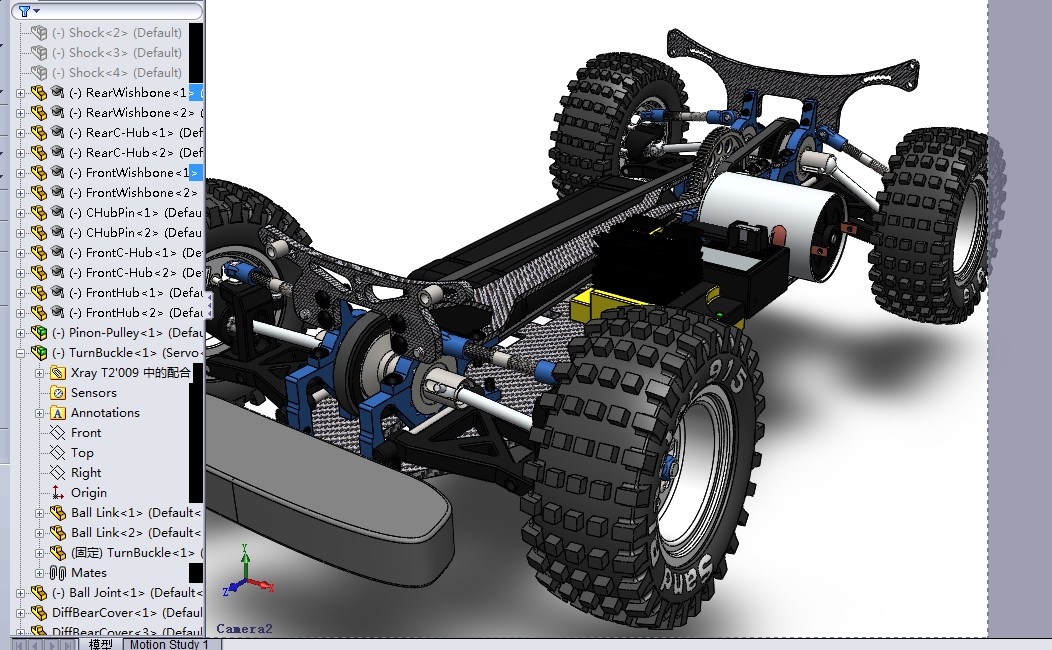This screenshot has width=1052, height=650.
Task: Select the Origin feature icon
Action: (x=56, y=492)
